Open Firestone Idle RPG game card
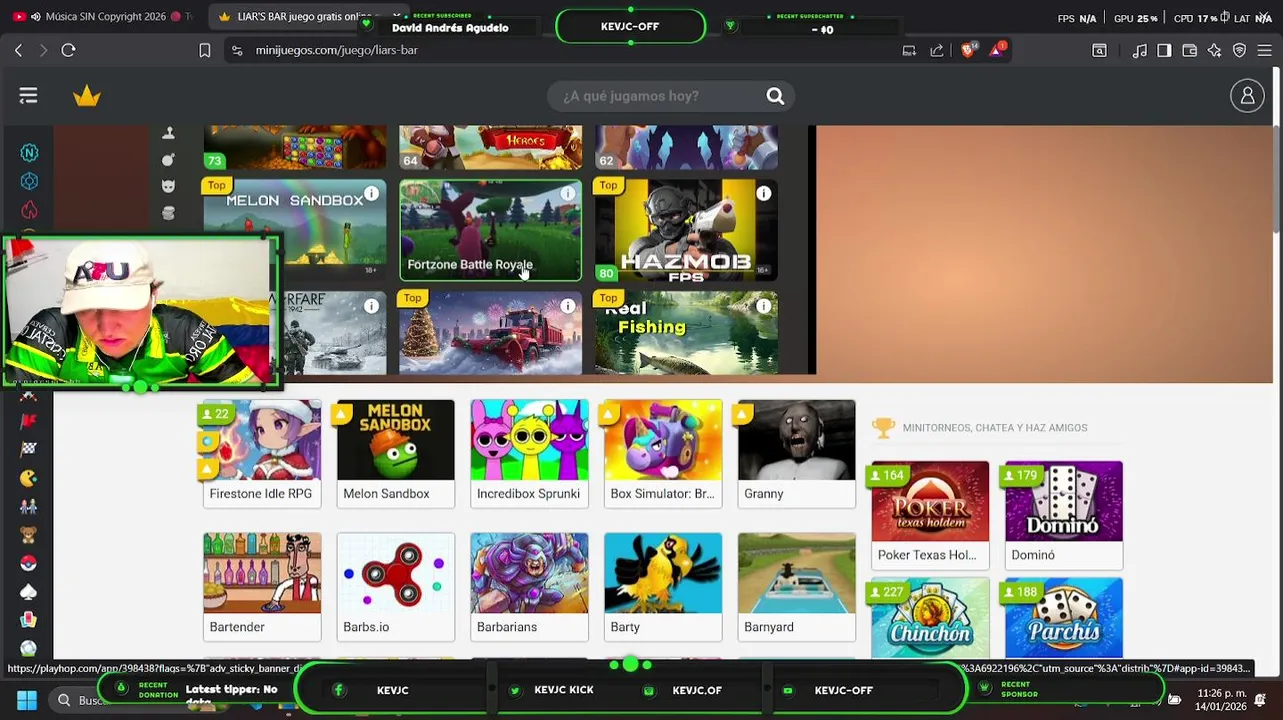The image size is (1283, 720). coord(262,454)
